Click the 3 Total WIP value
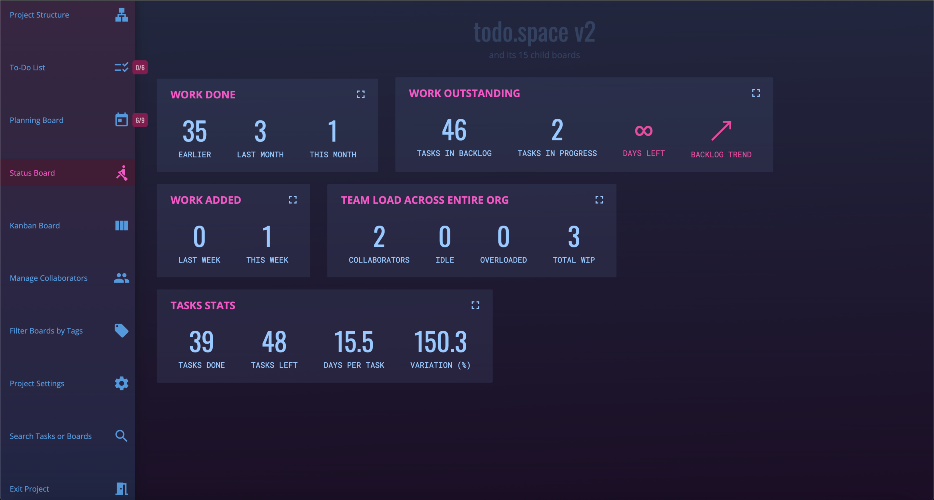 (x=574, y=237)
